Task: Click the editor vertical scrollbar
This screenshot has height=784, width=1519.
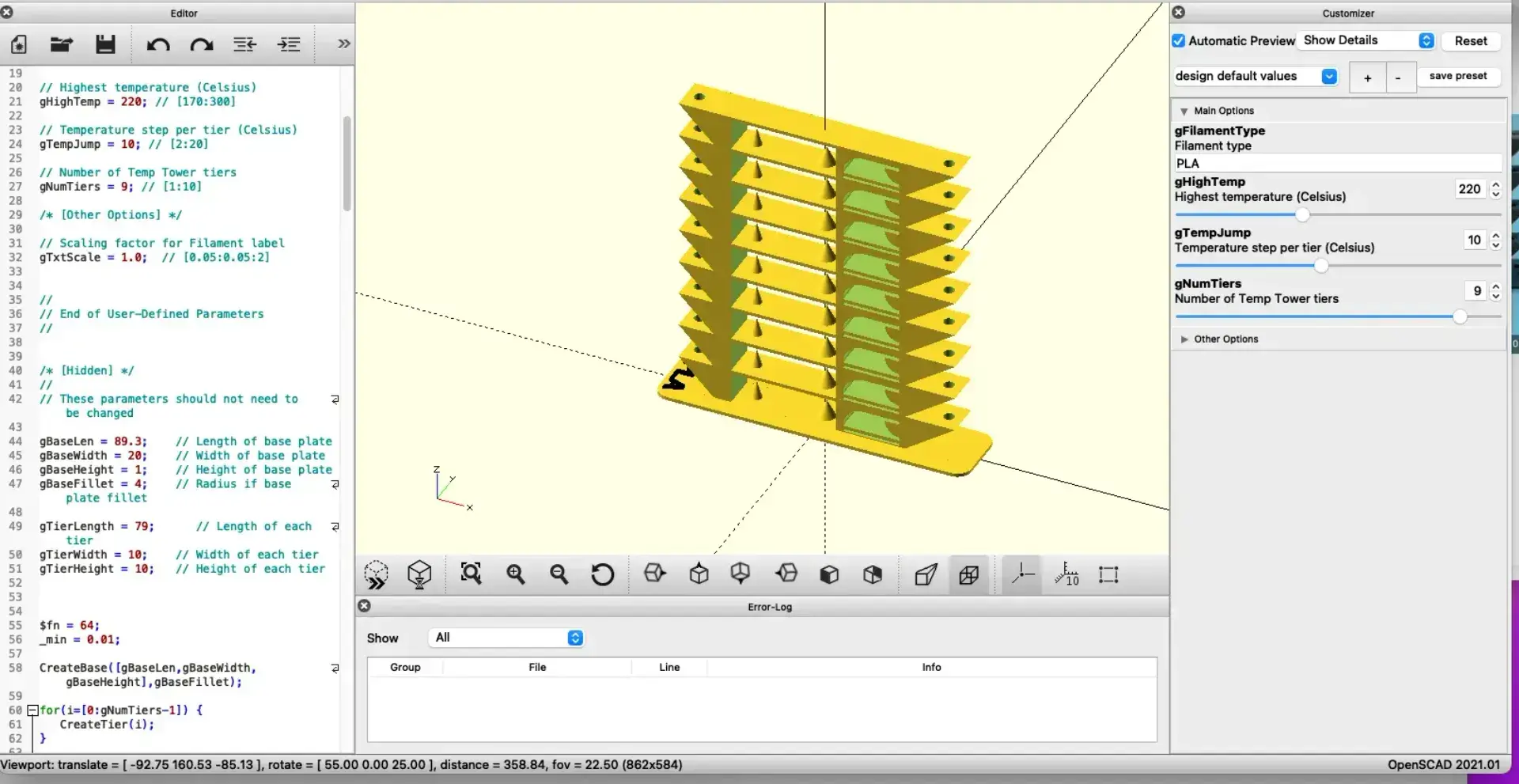Action: pyautogui.click(x=347, y=164)
